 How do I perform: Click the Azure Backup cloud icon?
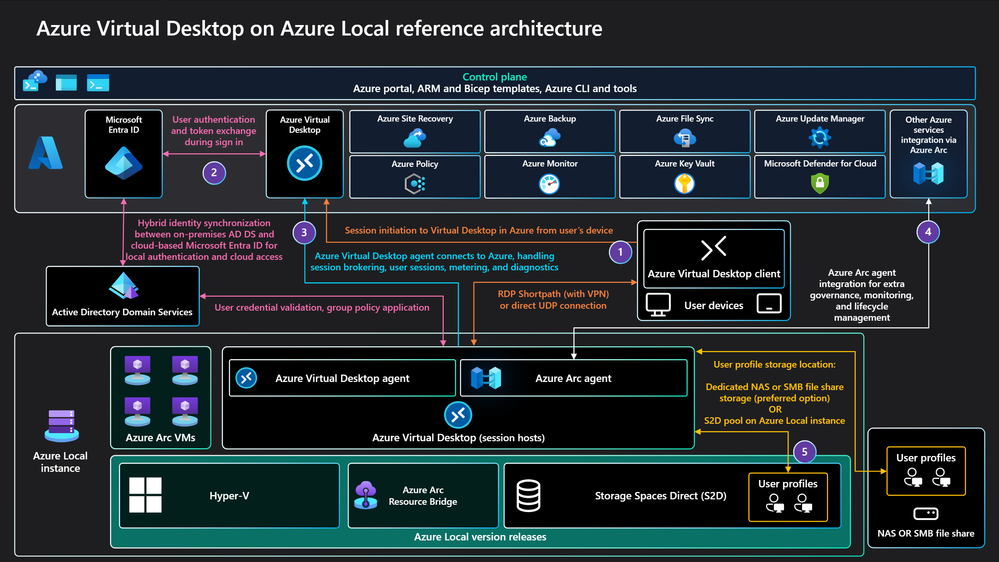[x=550, y=138]
